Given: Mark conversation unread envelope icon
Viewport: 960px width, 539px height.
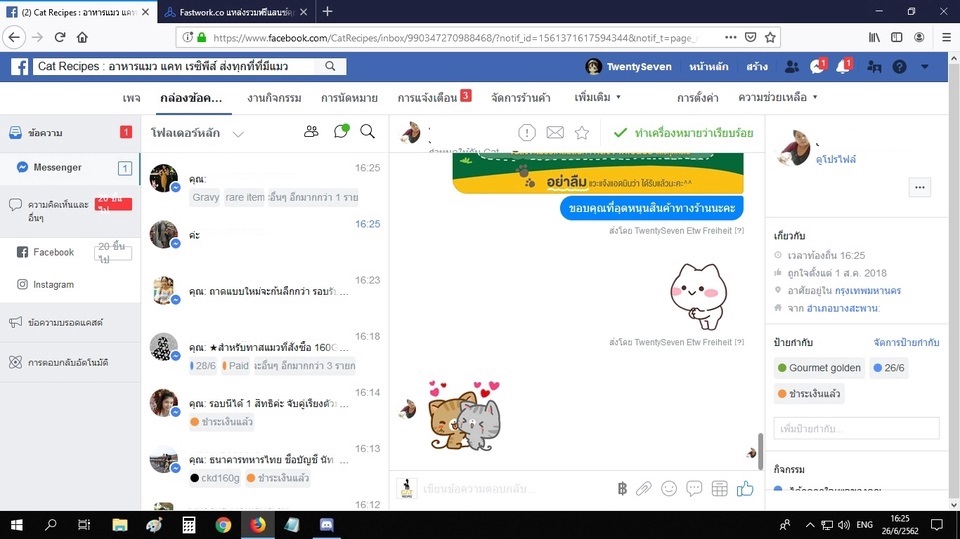Looking at the screenshot, I should coord(555,132).
